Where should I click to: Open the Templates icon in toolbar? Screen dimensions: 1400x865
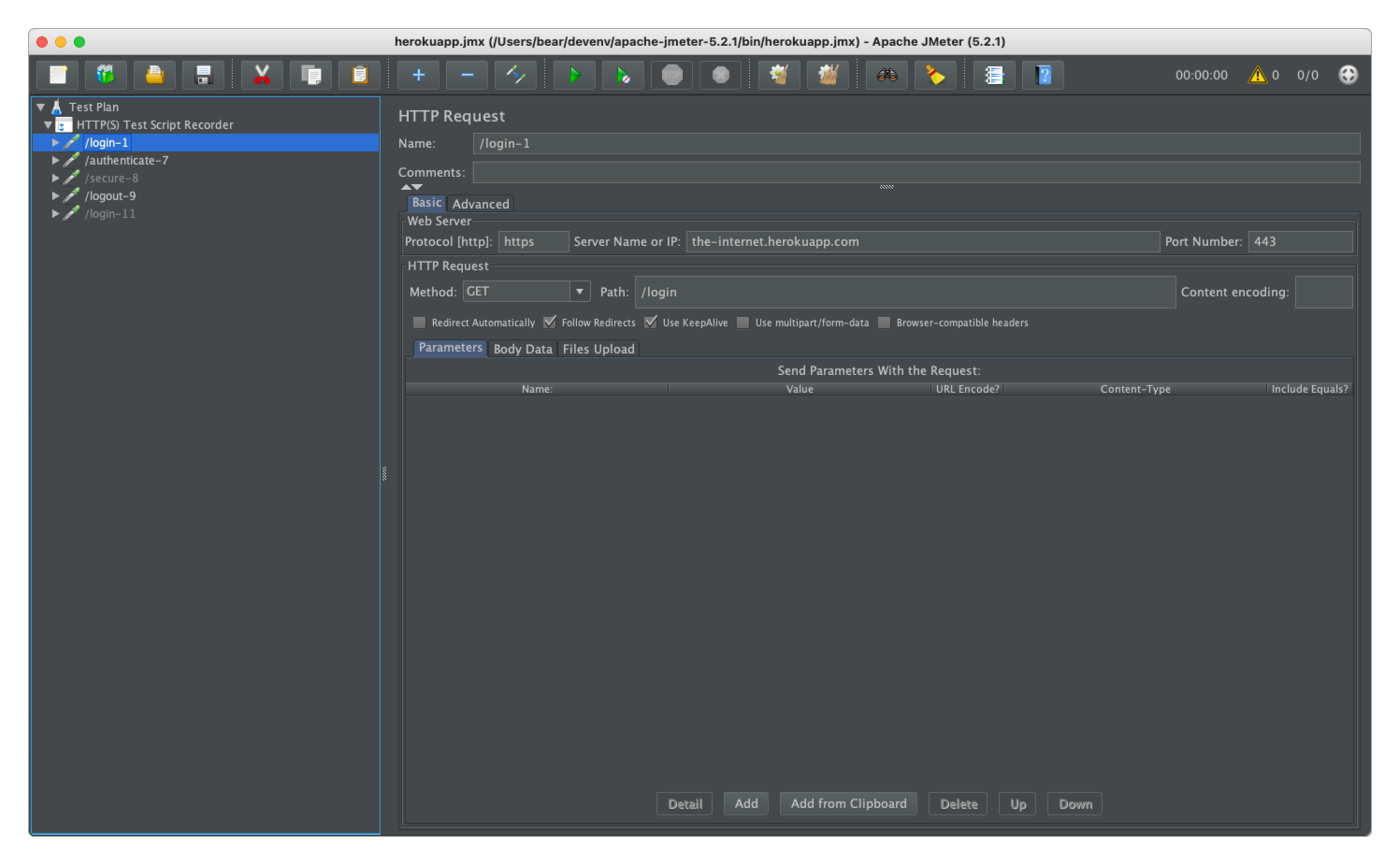click(106, 75)
